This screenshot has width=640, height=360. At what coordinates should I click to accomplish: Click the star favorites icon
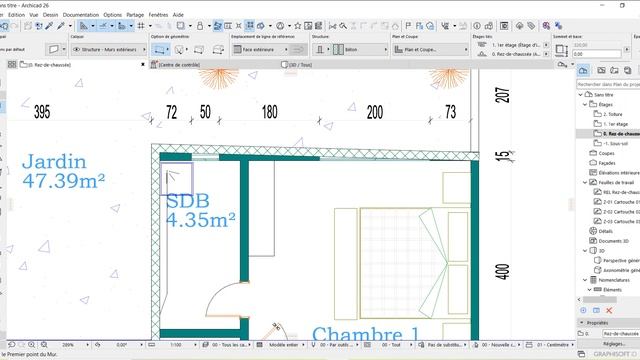298,26
